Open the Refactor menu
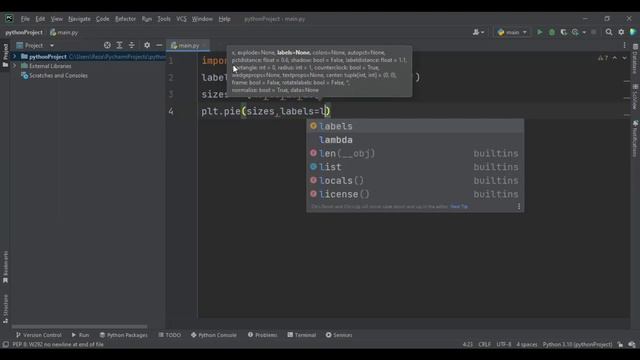This screenshot has height=360, width=640. tap(125, 19)
